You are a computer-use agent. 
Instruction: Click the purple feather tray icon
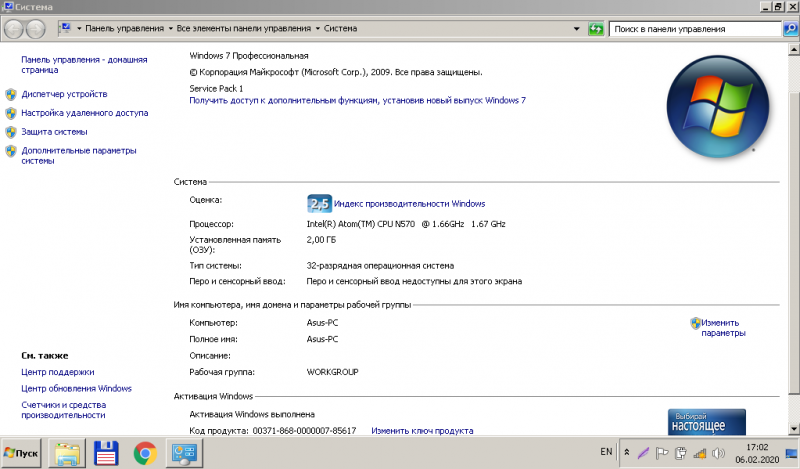643,453
